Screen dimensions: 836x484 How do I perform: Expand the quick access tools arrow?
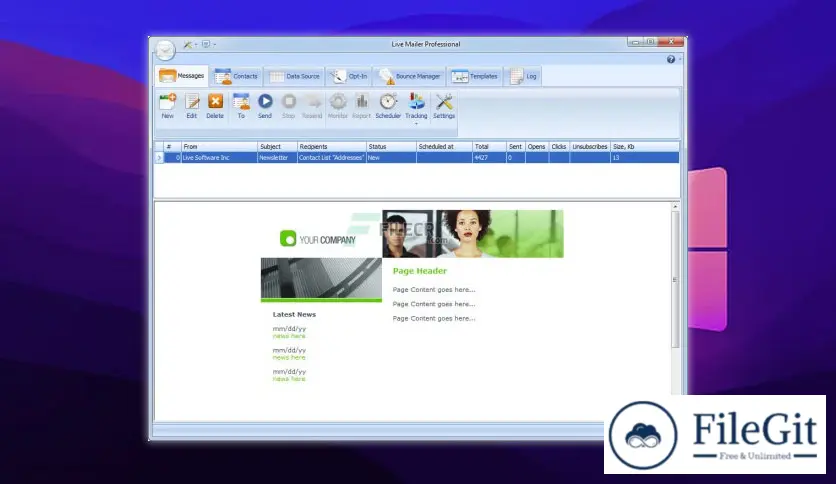(x=196, y=45)
